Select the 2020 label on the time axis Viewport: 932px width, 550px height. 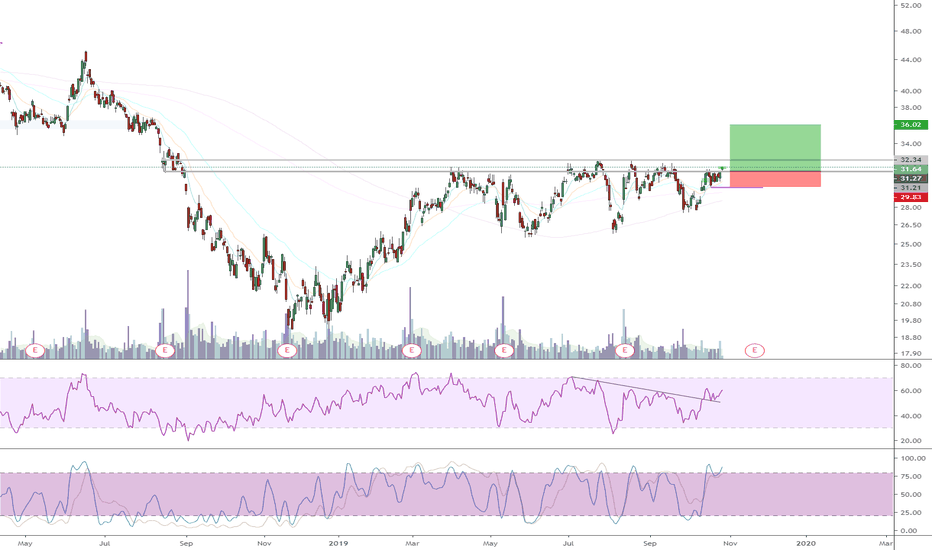805,543
